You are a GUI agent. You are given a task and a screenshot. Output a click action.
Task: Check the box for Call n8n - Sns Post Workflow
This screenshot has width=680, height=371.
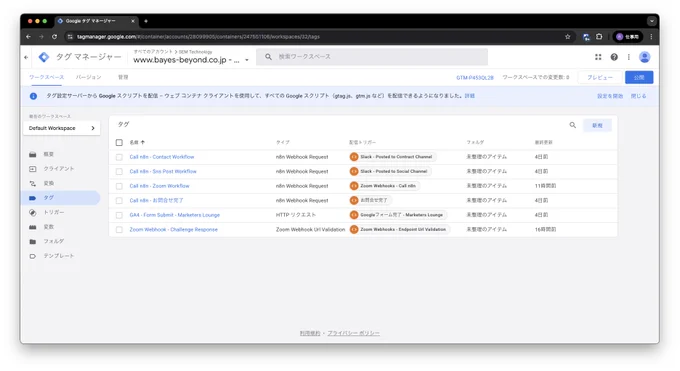point(119,171)
